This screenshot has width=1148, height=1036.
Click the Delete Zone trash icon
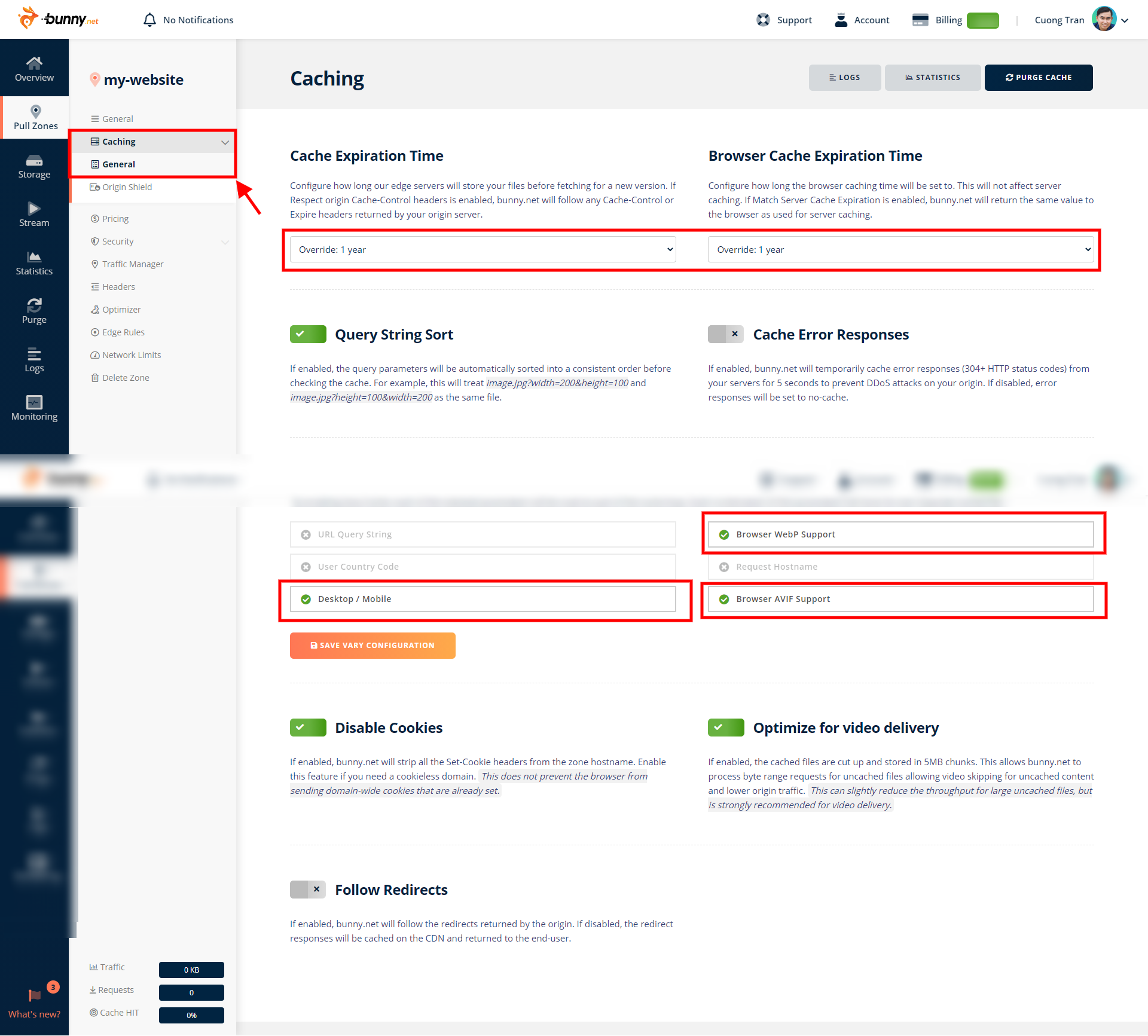pos(94,378)
